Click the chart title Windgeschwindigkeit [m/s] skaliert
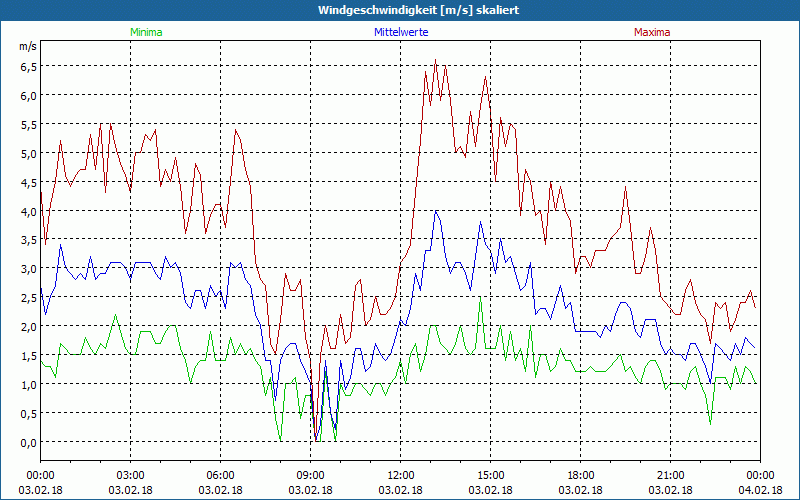Screen dimensions: 800x500 (x=418, y=10)
